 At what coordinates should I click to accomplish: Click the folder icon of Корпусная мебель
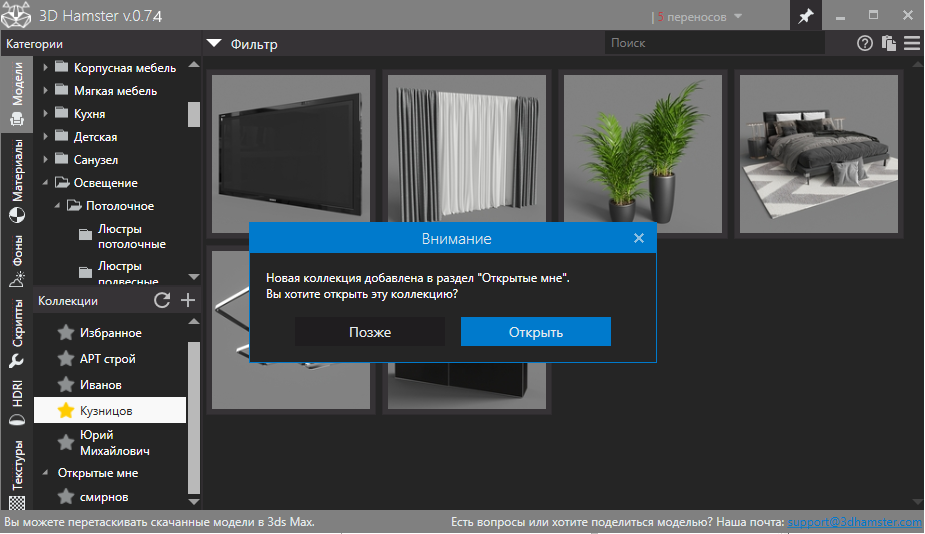point(62,67)
